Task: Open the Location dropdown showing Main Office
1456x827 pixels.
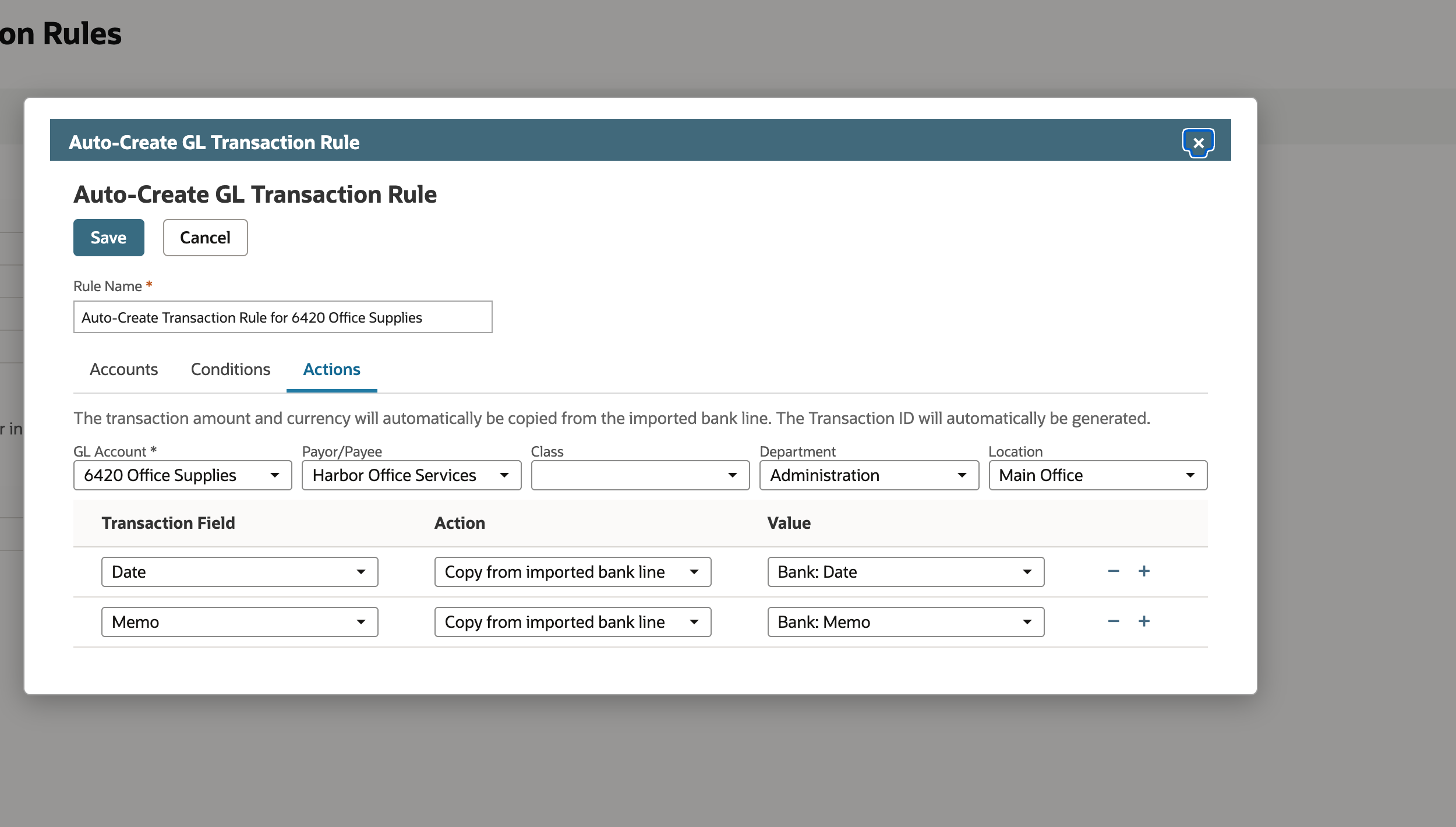Action: coord(1098,475)
